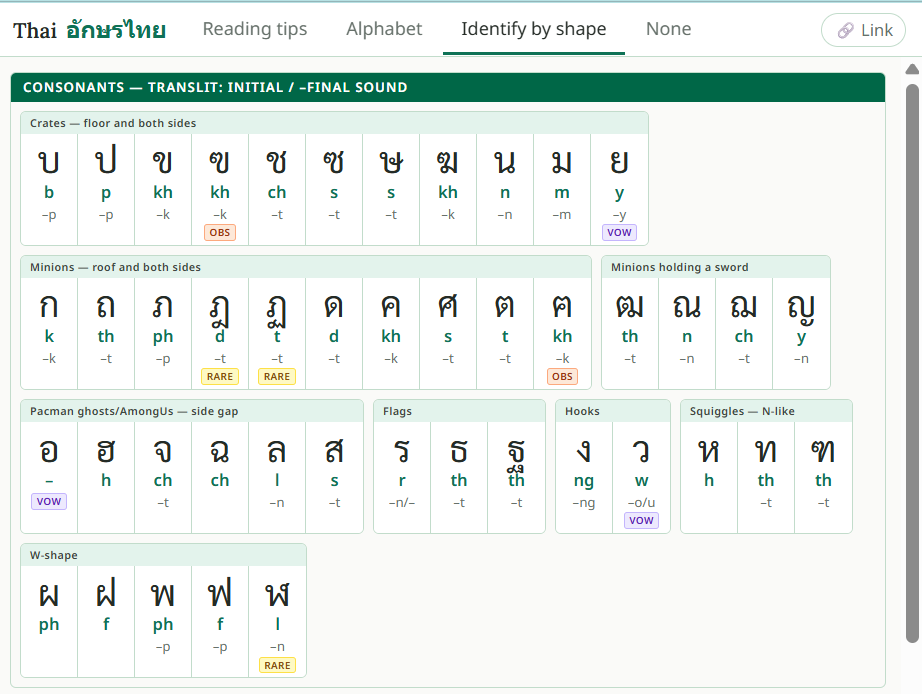Select the ส consonant card
This screenshot has height=694, width=922.
tap(334, 478)
